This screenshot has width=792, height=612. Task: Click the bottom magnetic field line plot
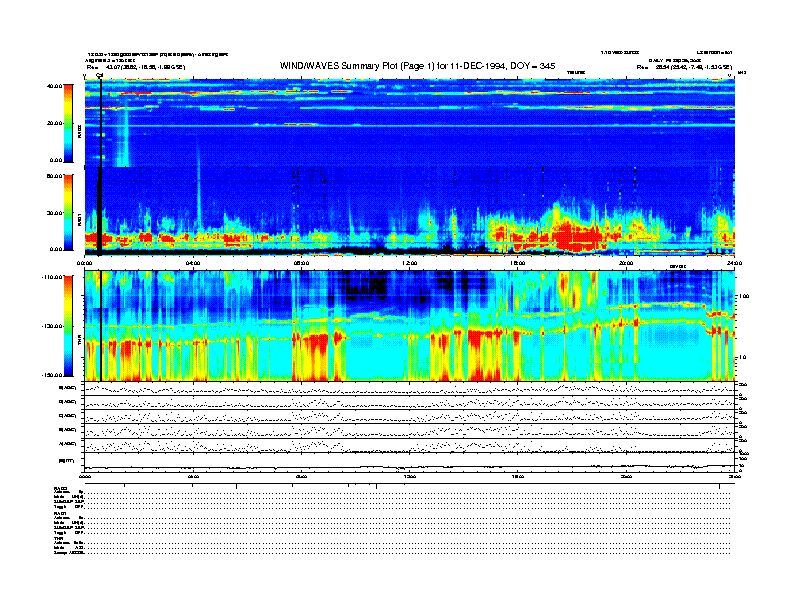tap(410, 462)
